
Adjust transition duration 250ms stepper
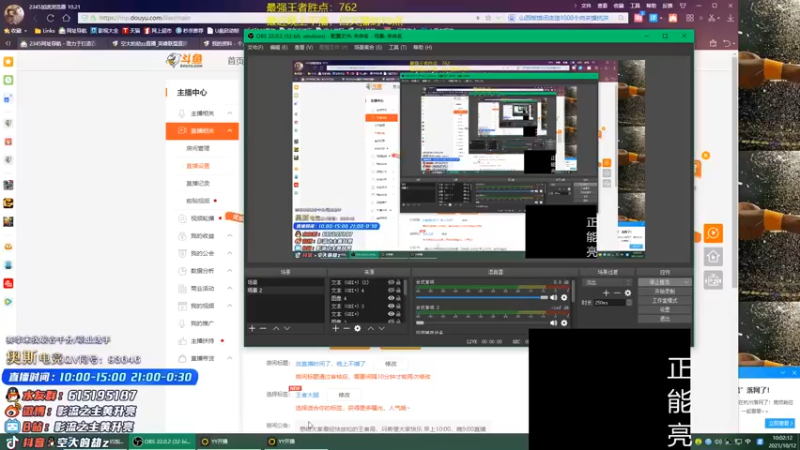pos(629,303)
